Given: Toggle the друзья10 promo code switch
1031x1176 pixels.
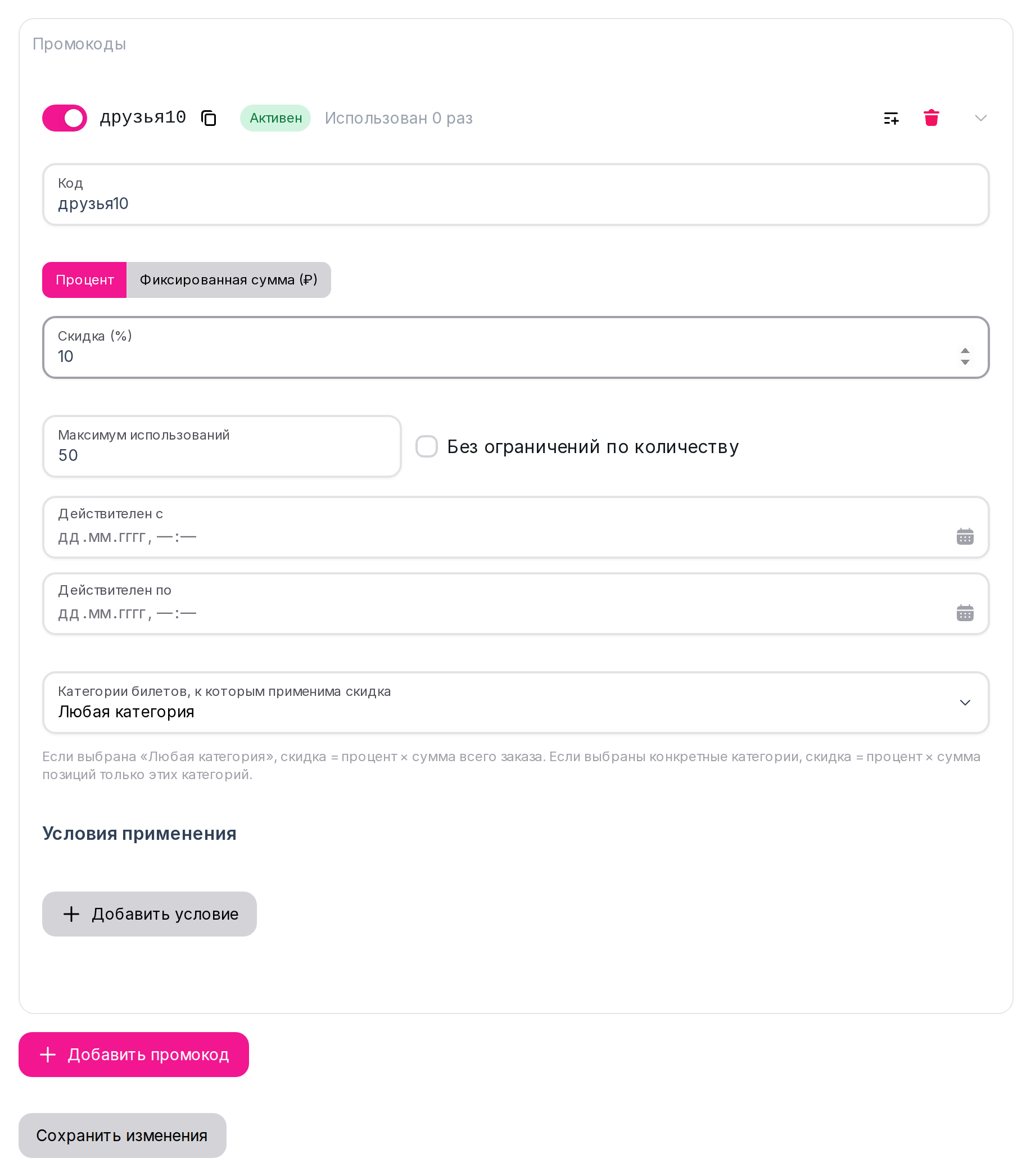Looking at the screenshot, I should (x=65, y=118).
